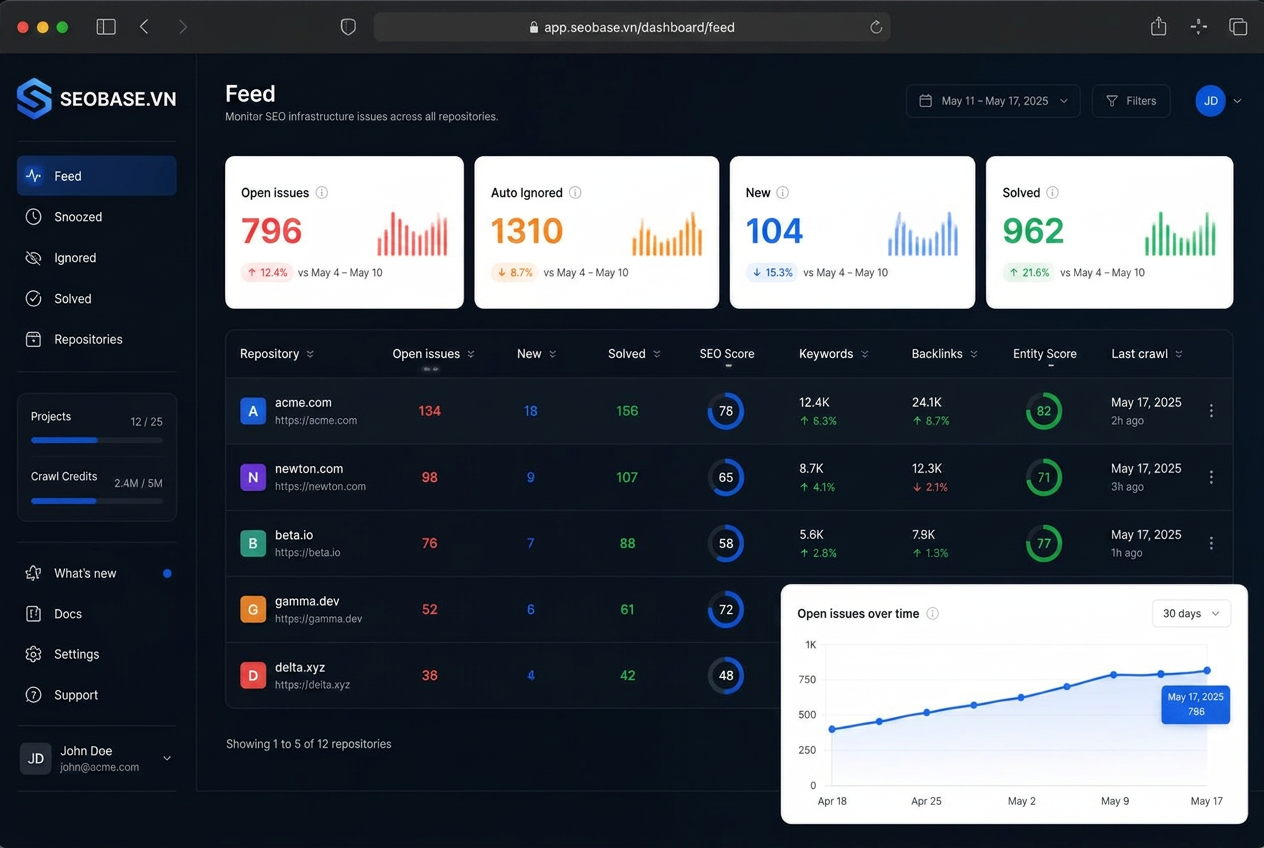Click the browser address bar
The width and height of the screenshot is (1264, 848).
click(x=632, y=27)
